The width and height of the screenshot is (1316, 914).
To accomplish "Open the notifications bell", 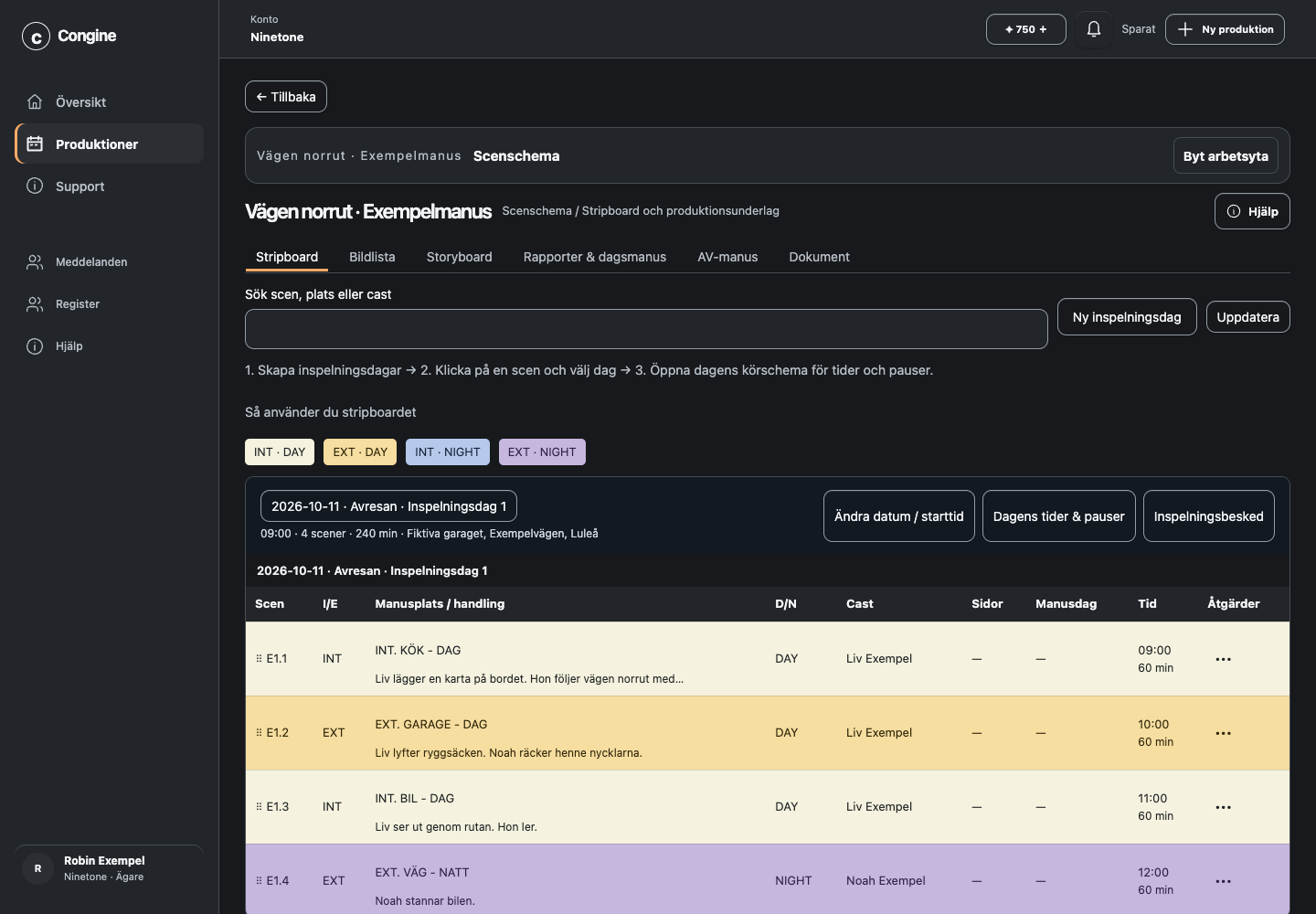I will pos(1094,29).
